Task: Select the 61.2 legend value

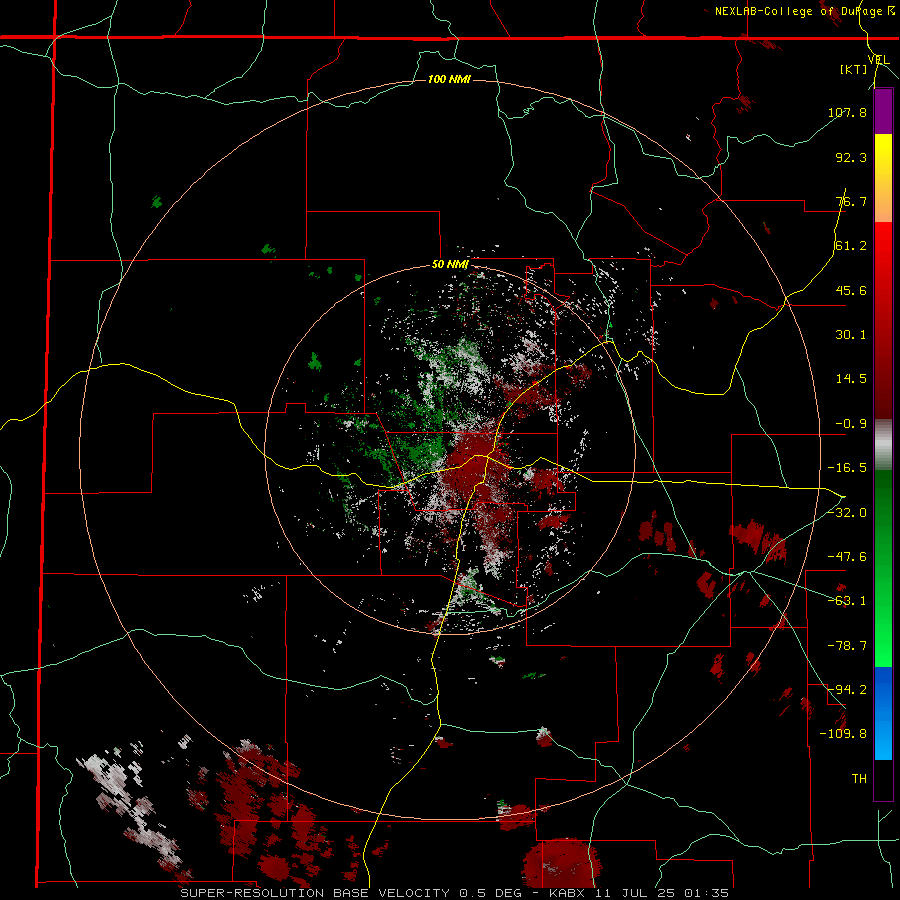Action: [x=851, y=246]
